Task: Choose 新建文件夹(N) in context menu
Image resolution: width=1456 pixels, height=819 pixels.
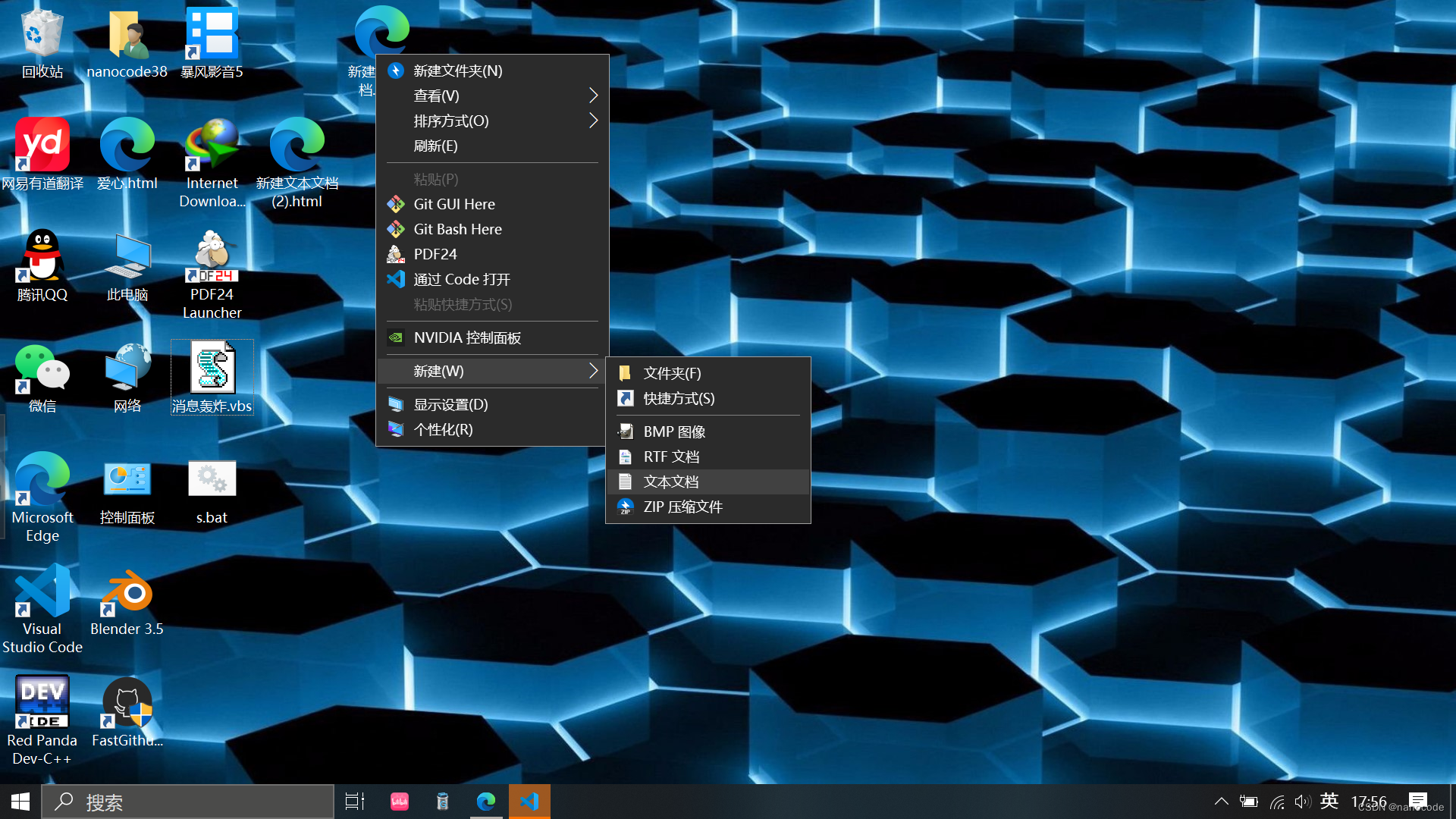Action: pos(493,71)
